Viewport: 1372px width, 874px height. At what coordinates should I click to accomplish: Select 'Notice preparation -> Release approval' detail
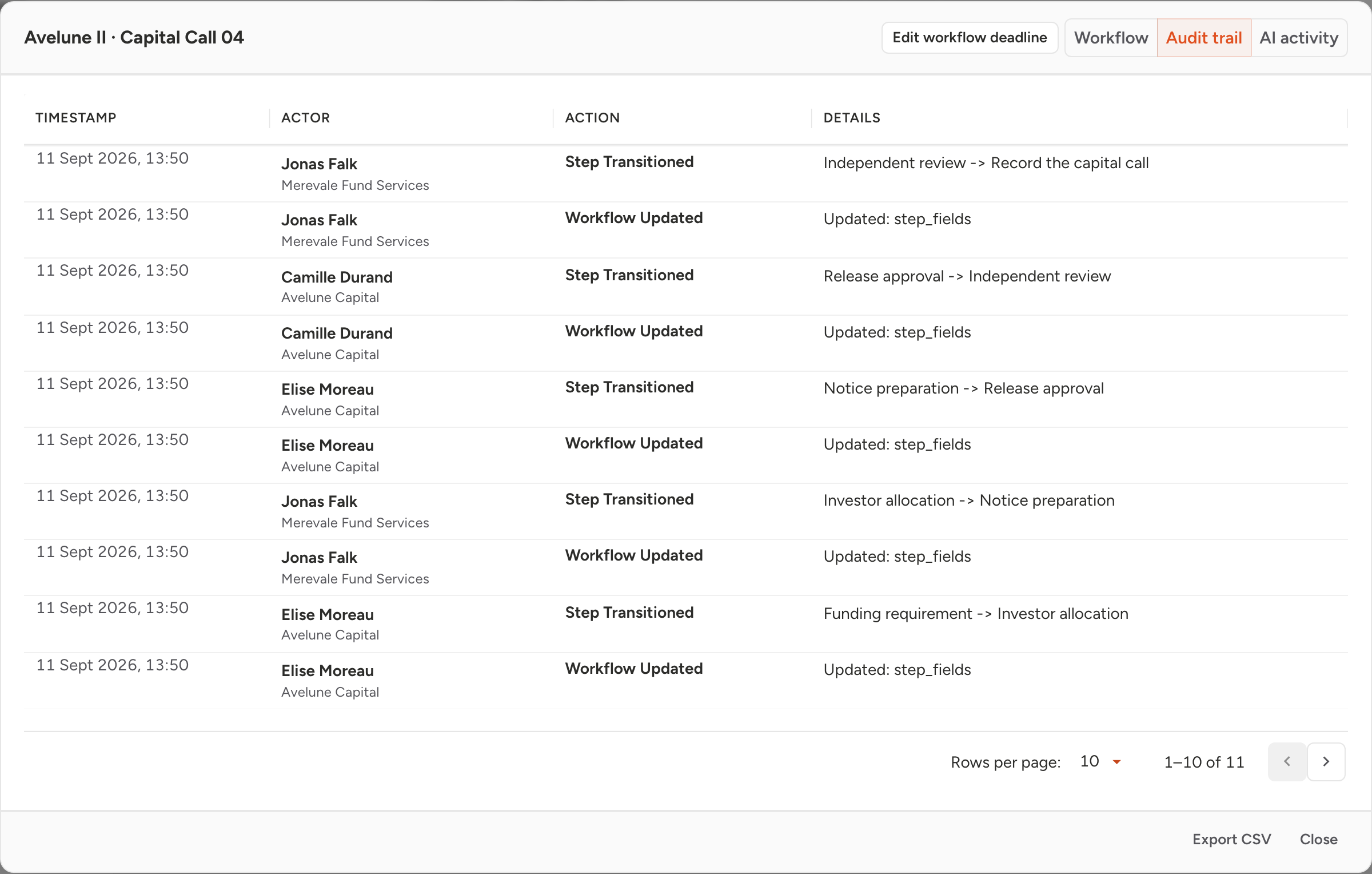tap(964, 388)
